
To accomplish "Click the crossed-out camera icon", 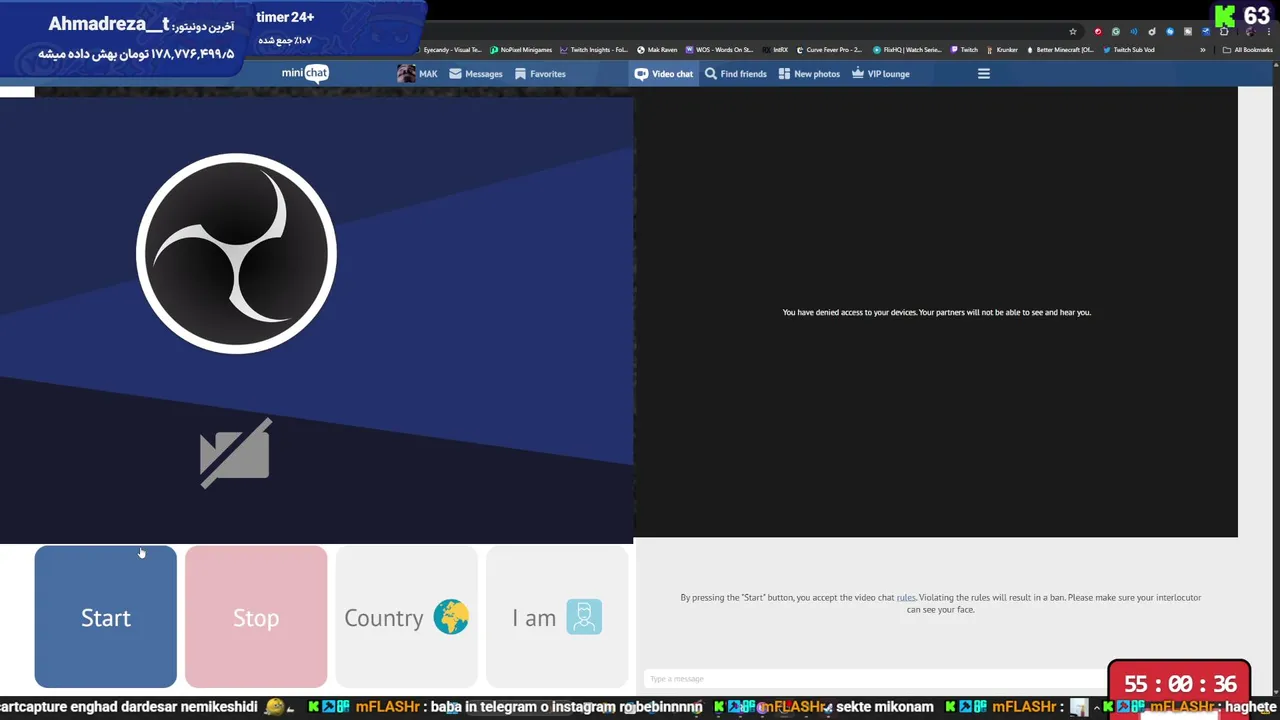I will [x=236, y=453].
